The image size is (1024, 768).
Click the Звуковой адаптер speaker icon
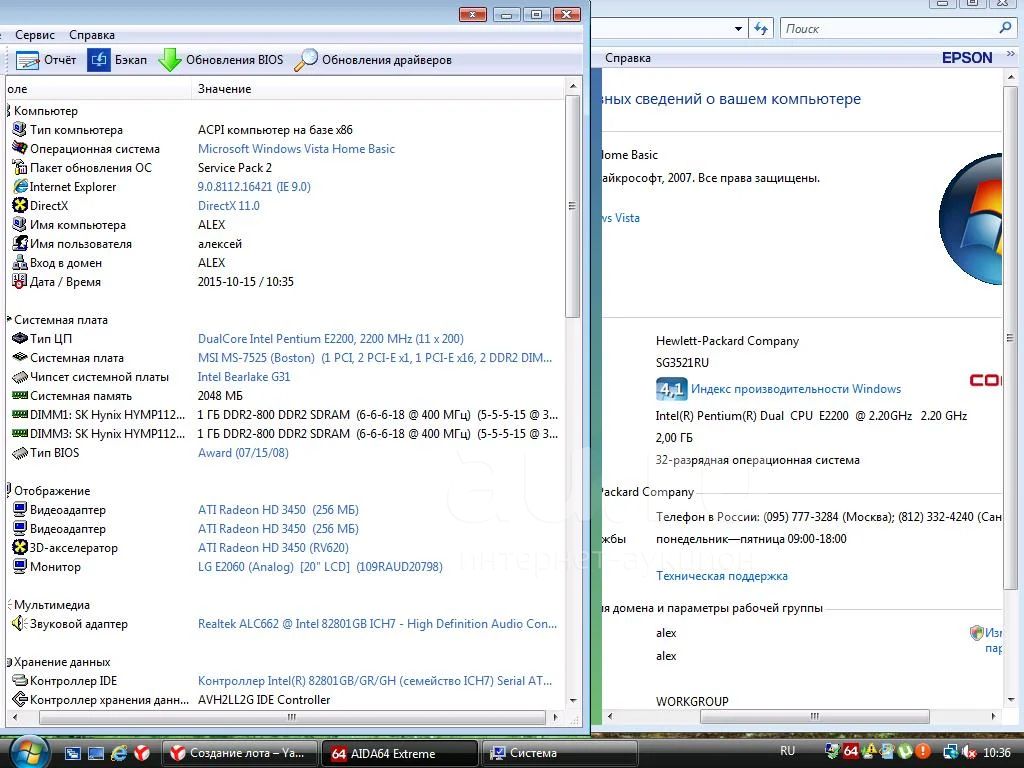coord(20,623)
